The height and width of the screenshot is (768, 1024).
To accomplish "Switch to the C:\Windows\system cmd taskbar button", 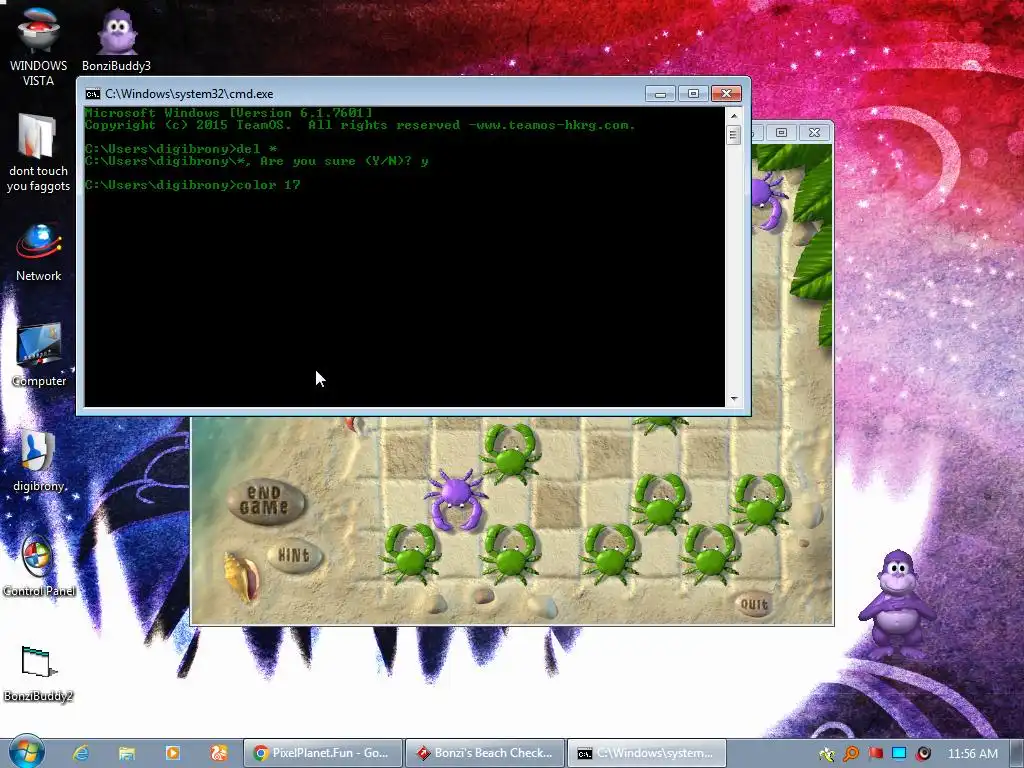I will (647, 753).
